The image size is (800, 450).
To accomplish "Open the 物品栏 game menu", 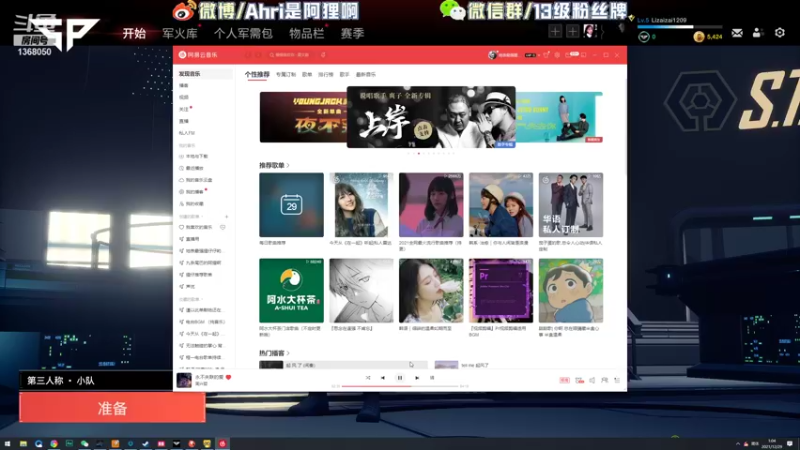I will click(307, 34).
